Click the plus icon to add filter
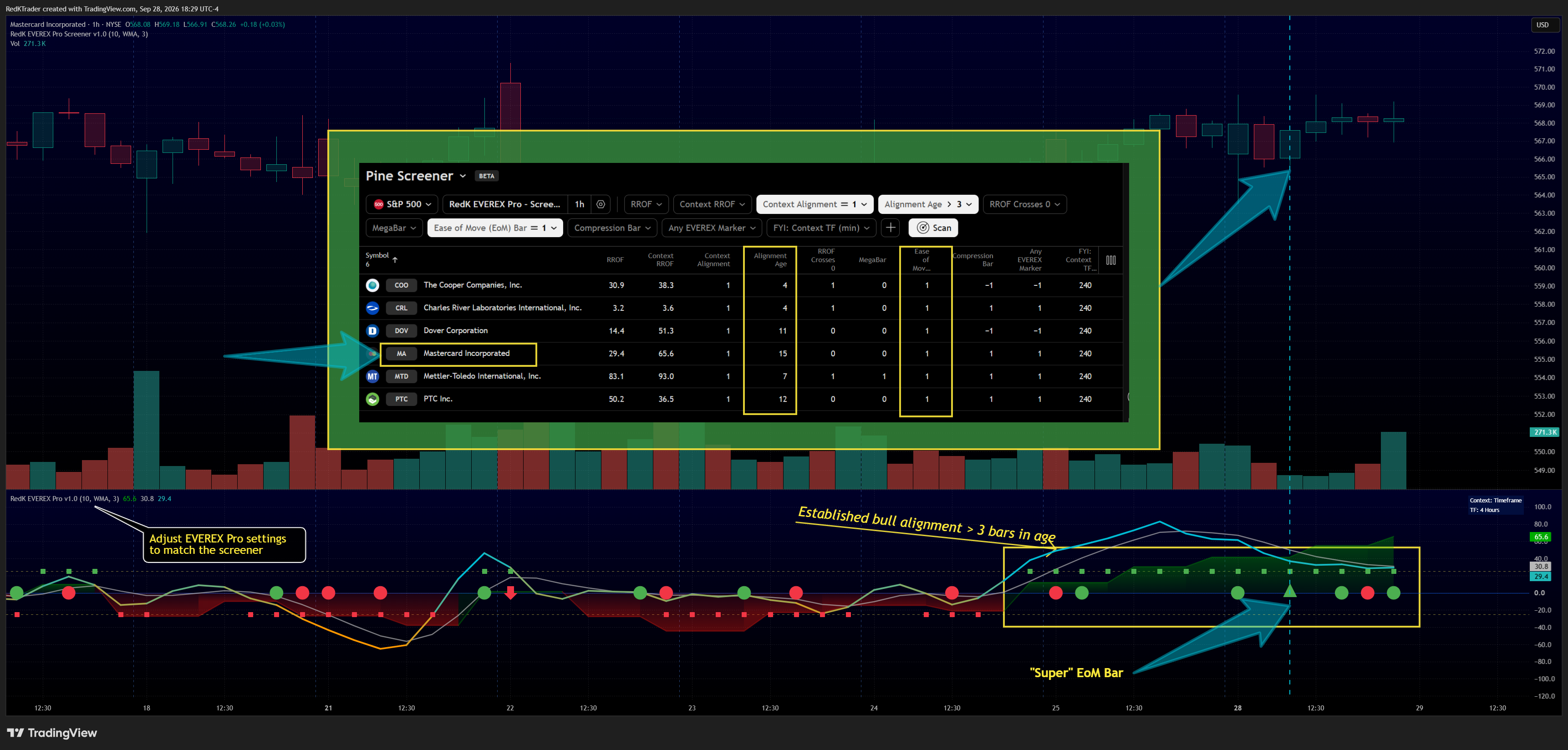The image size is (1568, 750). click(x=890, y=228)
